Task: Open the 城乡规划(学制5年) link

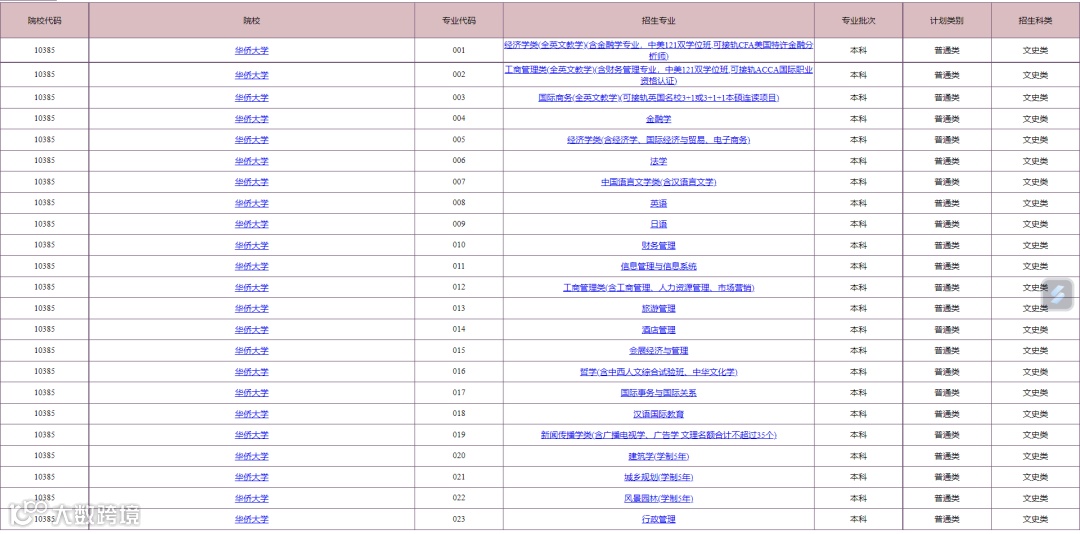Action: 658,477
